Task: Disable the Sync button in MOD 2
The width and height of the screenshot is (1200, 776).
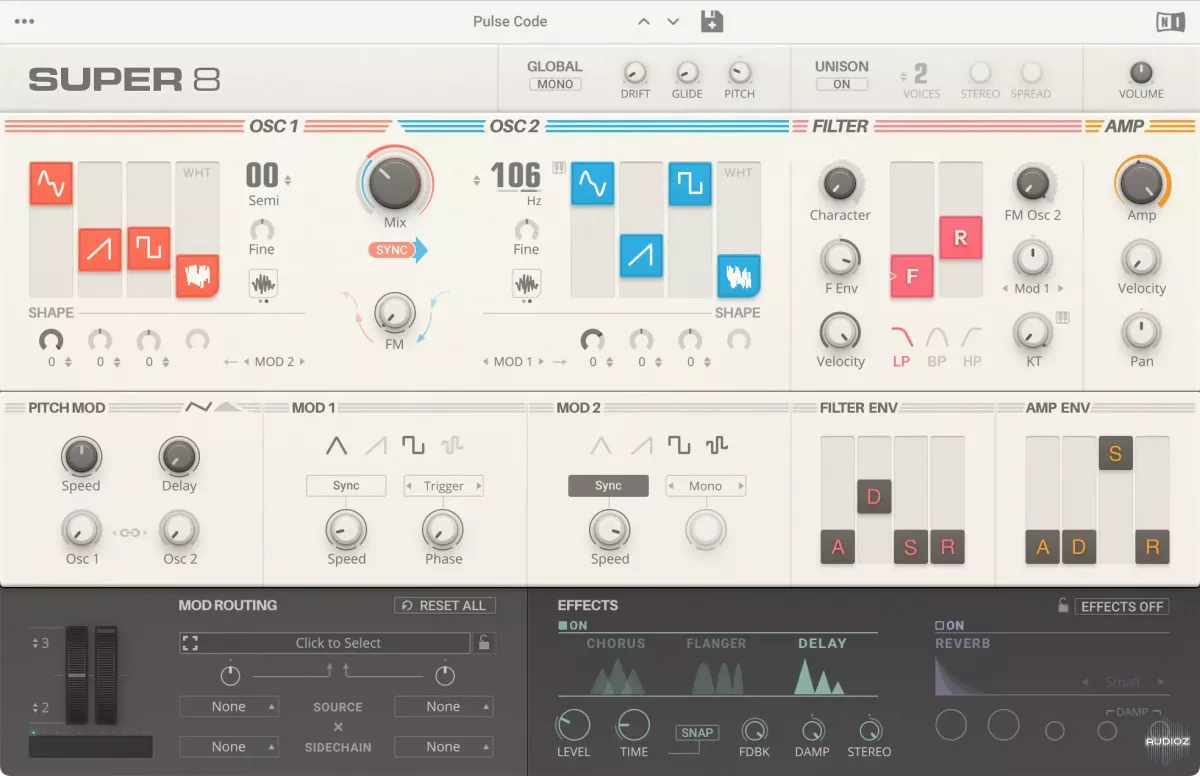Action: 608,486
